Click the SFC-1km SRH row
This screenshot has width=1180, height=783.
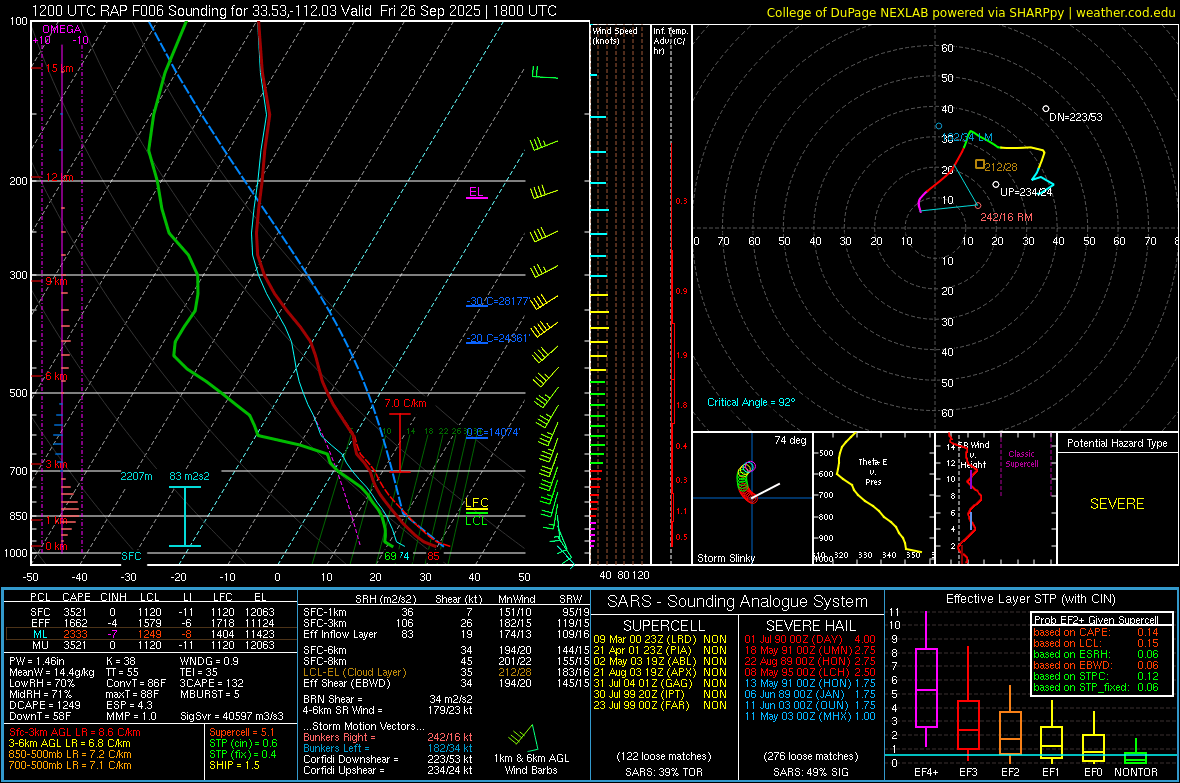(x=446, y=612)
